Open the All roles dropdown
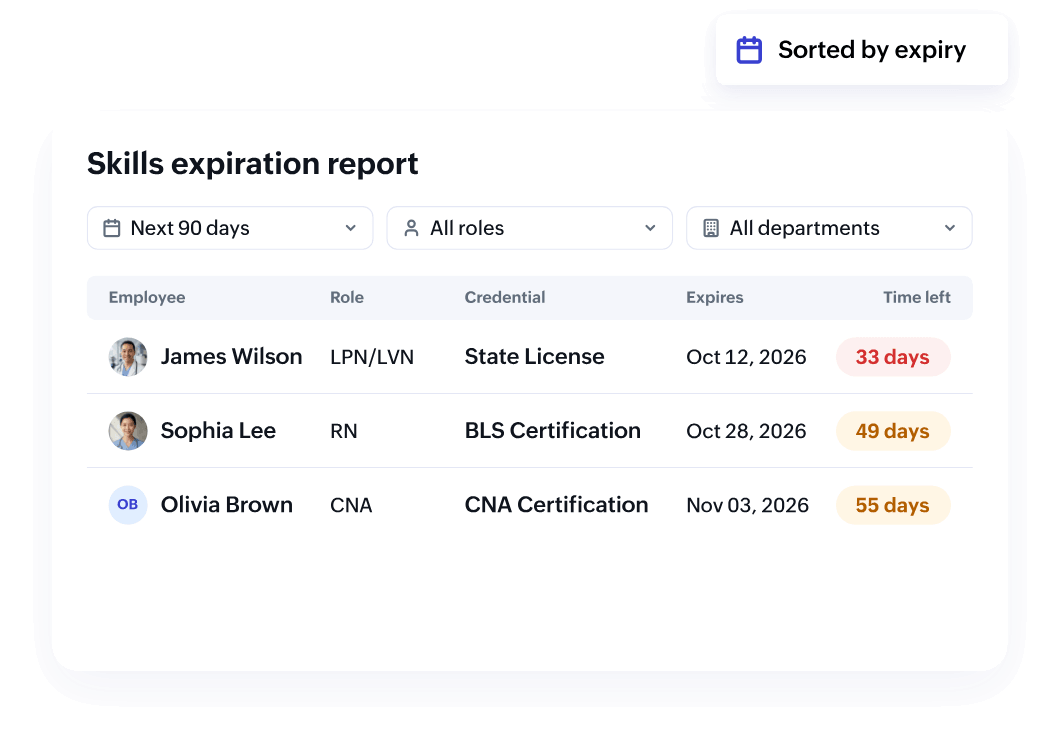The width and height of the screenshot is (1060, 742). click(x=529, y=228)
